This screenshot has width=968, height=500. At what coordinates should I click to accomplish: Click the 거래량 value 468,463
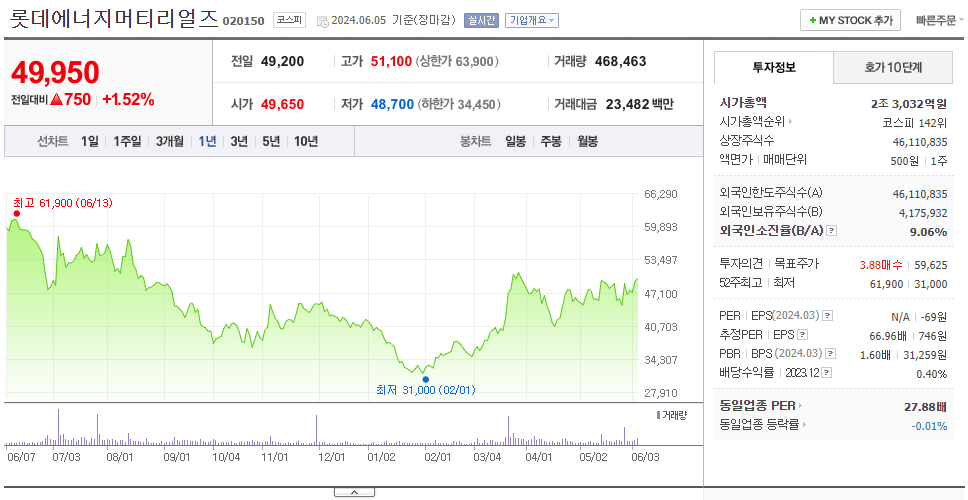pos(621,62)
